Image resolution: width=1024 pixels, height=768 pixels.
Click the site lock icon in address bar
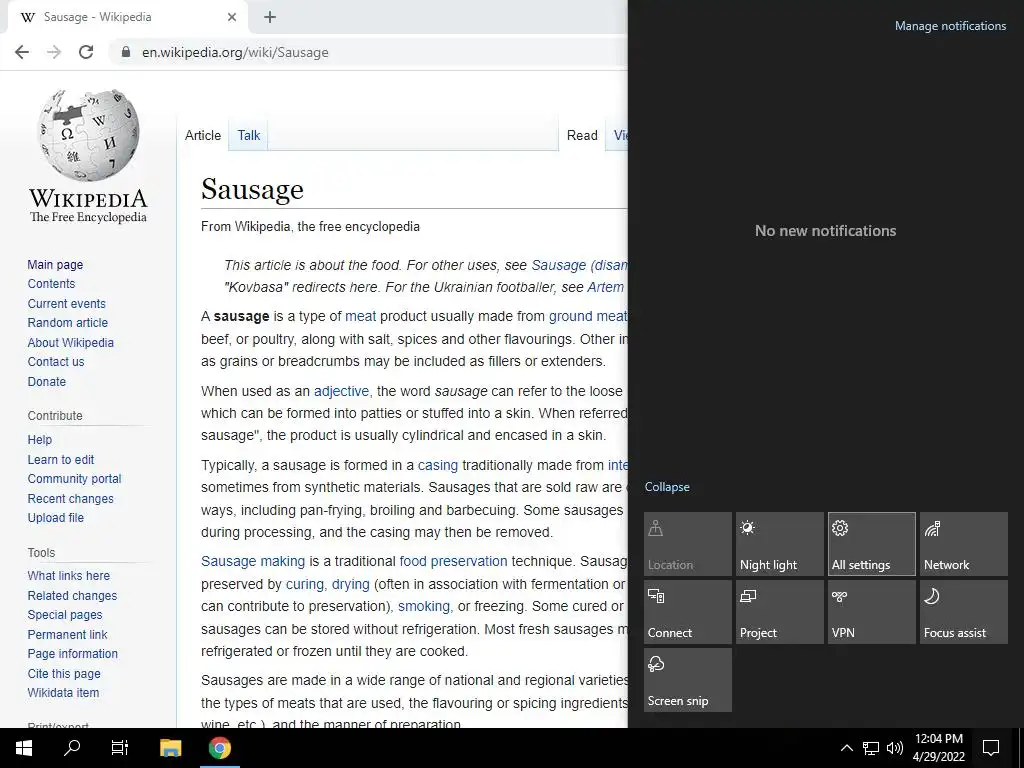[x=126, y=52]
